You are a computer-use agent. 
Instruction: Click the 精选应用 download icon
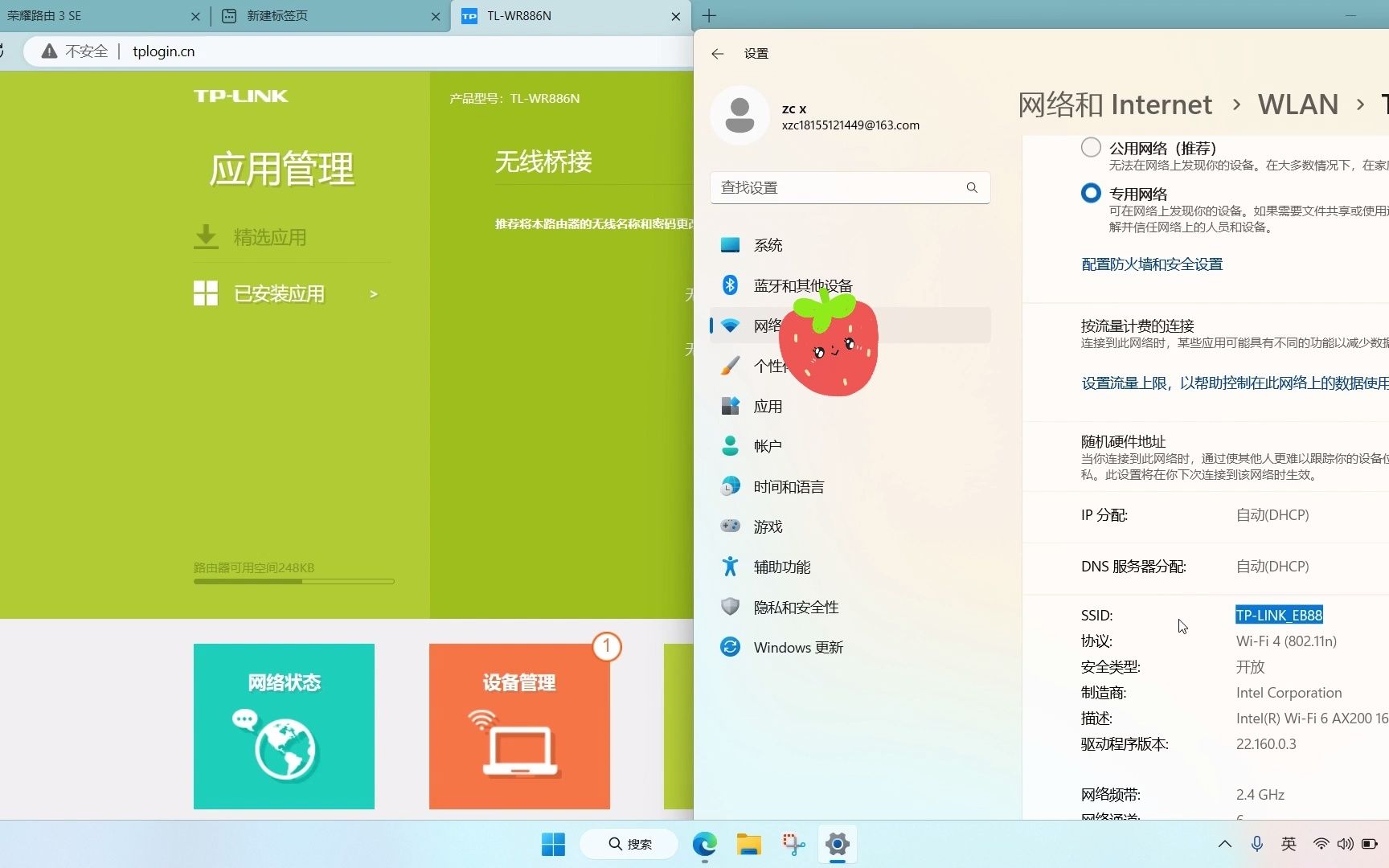[x=206, y=237]
